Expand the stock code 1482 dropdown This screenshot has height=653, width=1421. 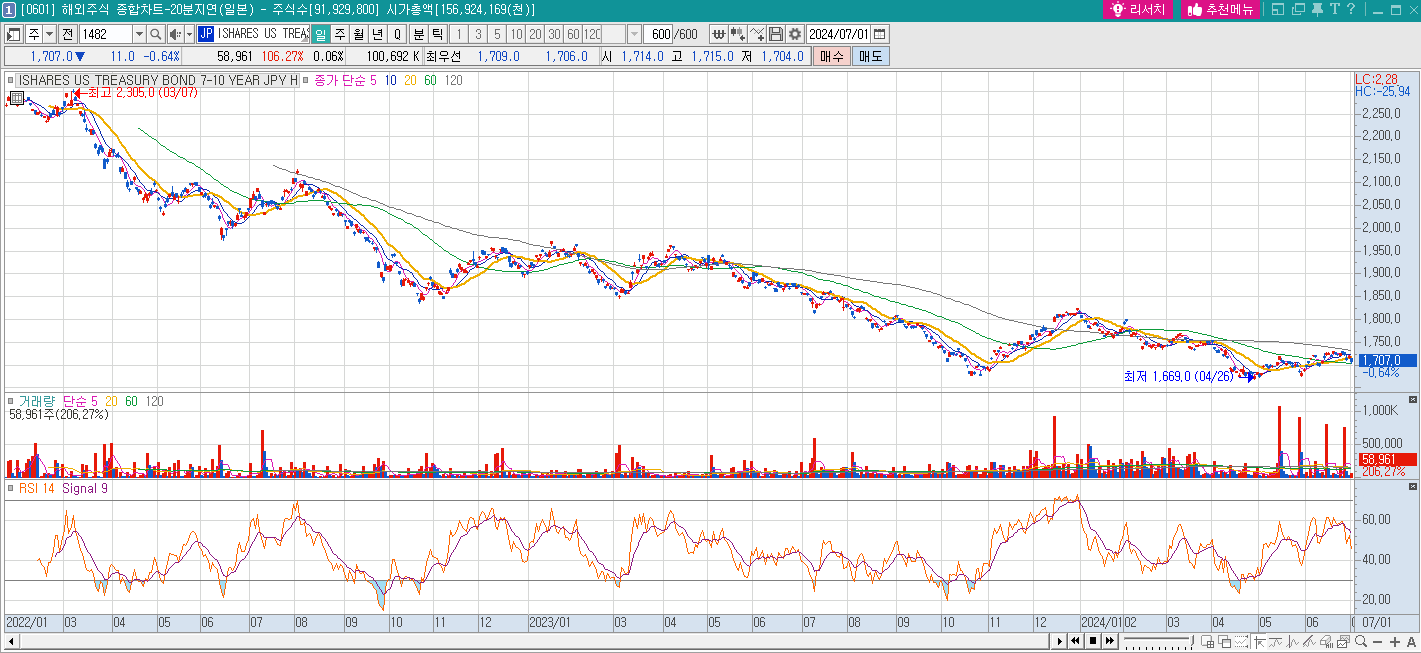pos(139,34)
